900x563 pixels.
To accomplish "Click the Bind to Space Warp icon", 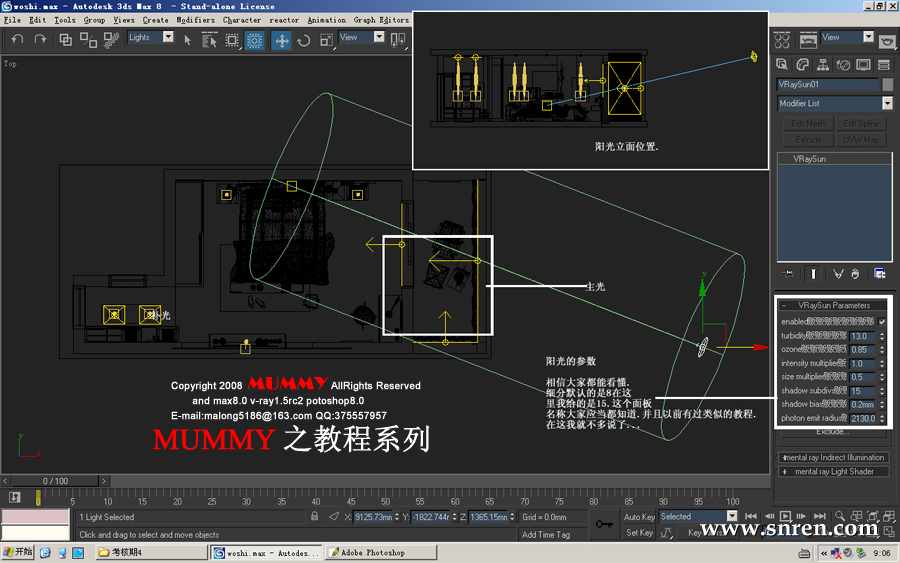I will coord(110,40).
